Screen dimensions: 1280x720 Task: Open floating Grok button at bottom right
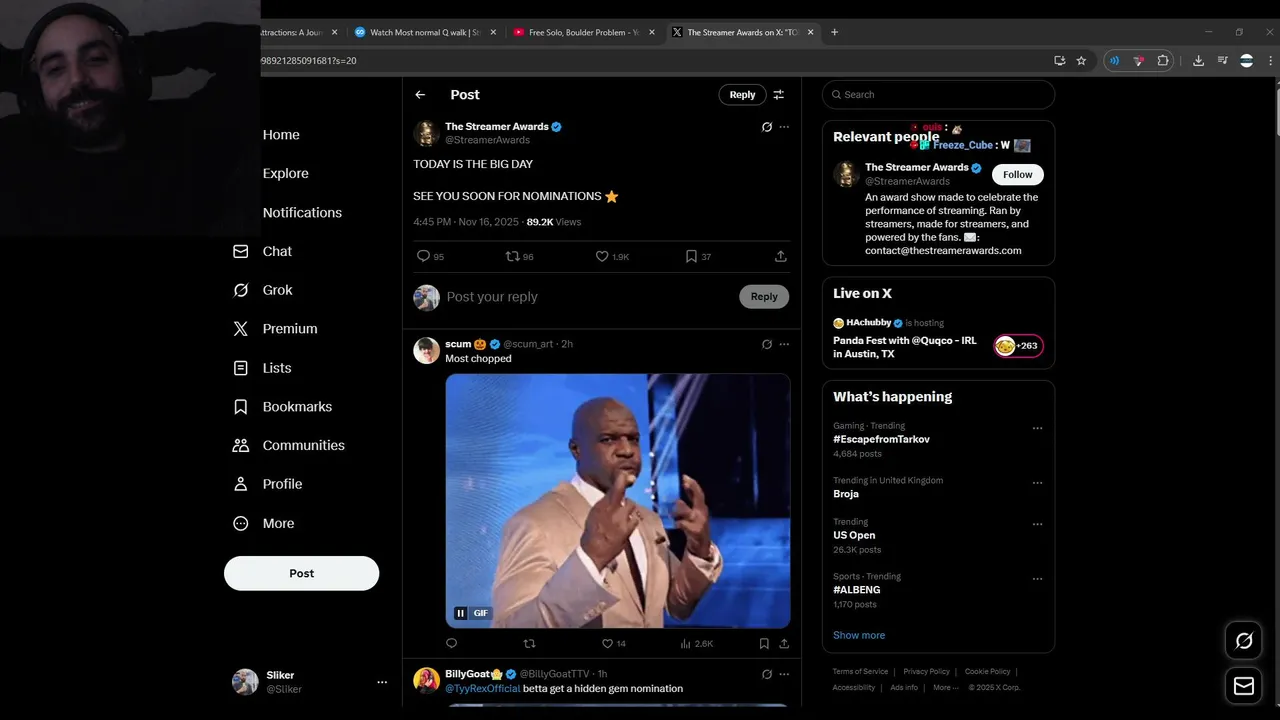(1244, 641)
